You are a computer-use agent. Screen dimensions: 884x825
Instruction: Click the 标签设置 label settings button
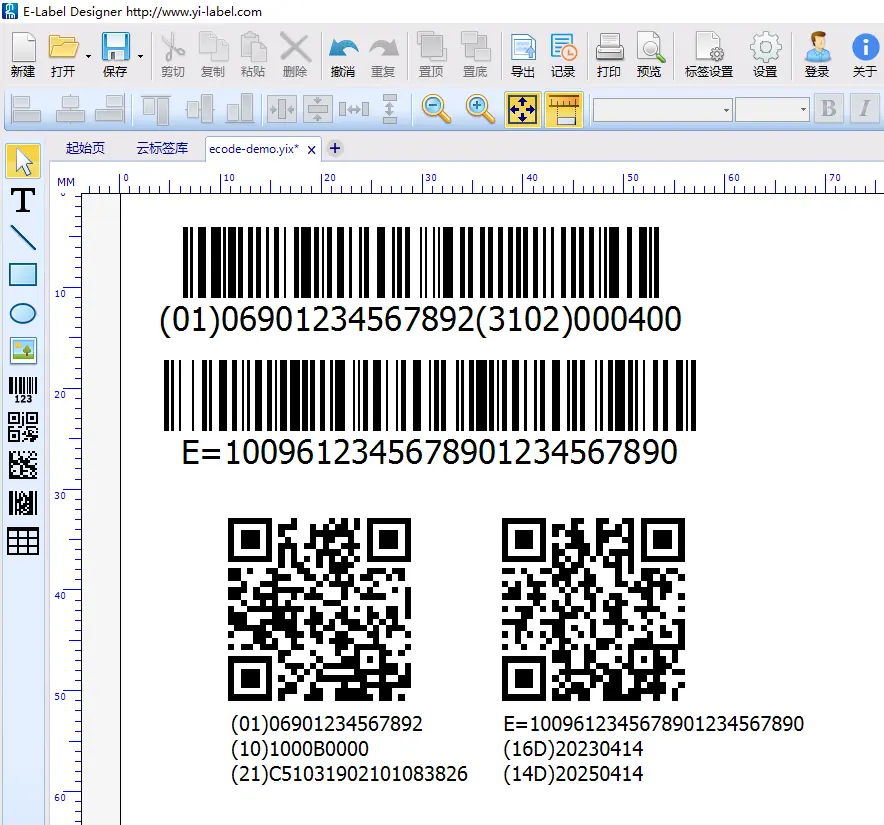(x=708, y=55)
